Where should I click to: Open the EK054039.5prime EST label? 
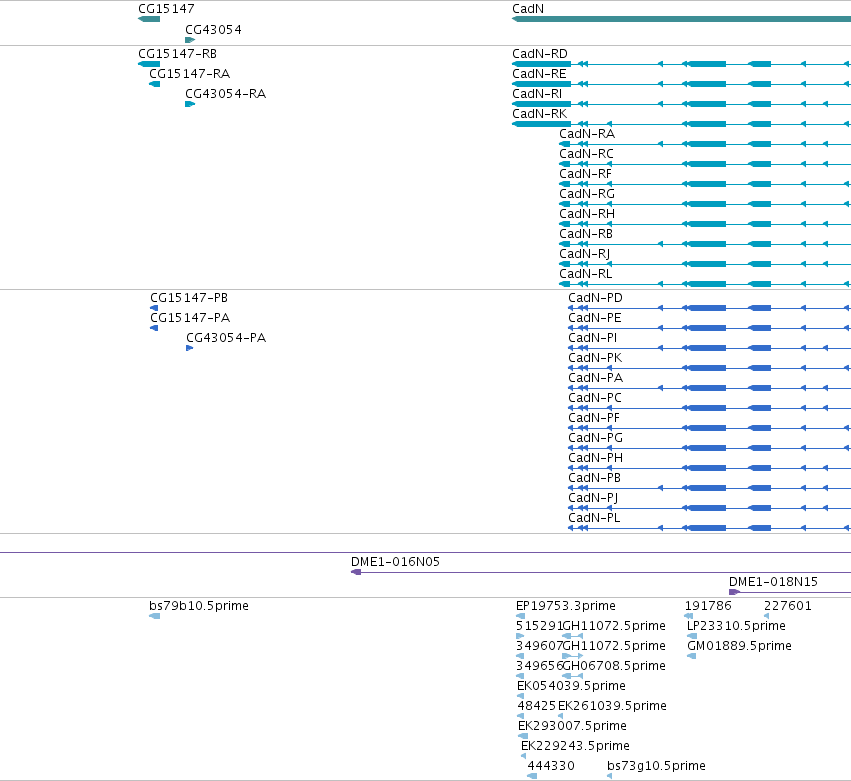pyautogui.click(x=571, y=687)
